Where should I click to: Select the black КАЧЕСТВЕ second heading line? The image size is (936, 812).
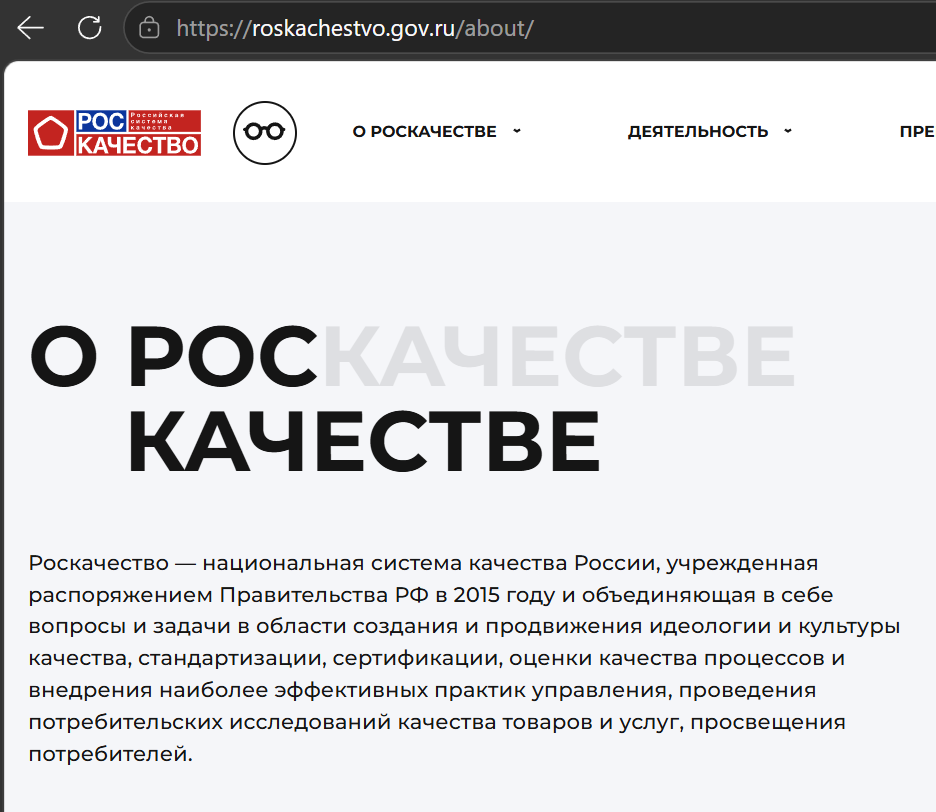(364, 441)
